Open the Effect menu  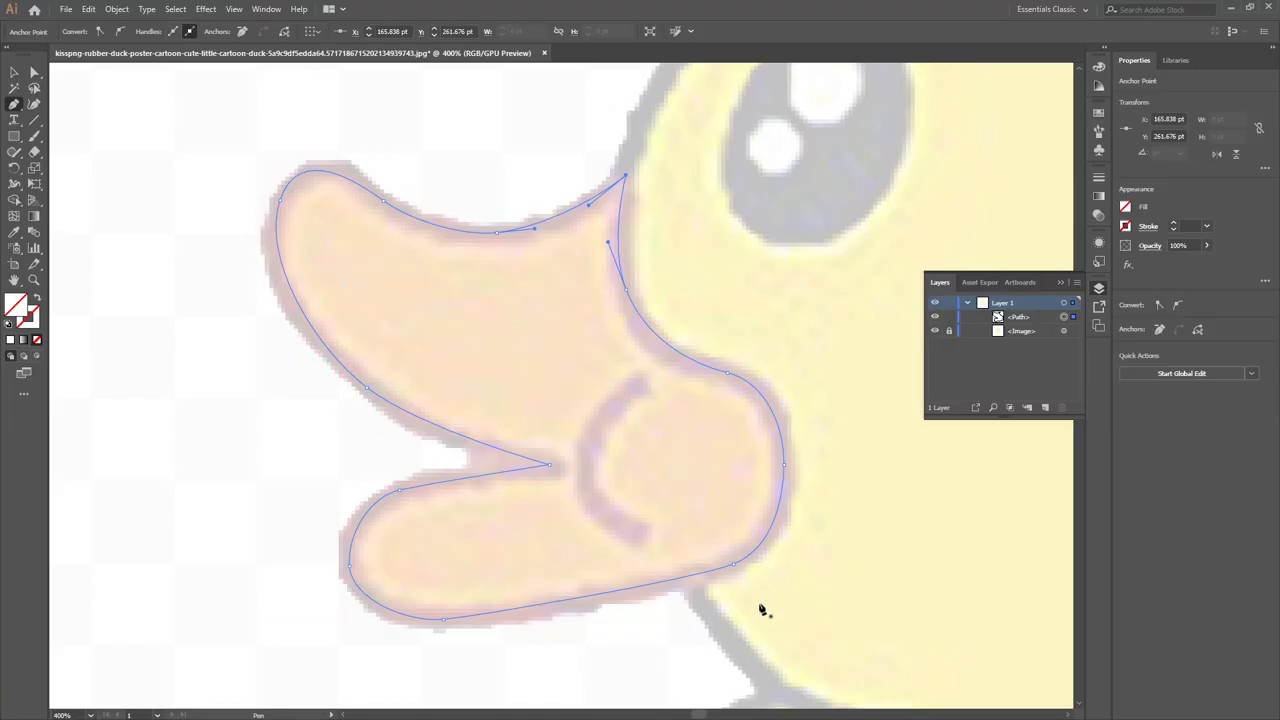[x=206, y=9]
